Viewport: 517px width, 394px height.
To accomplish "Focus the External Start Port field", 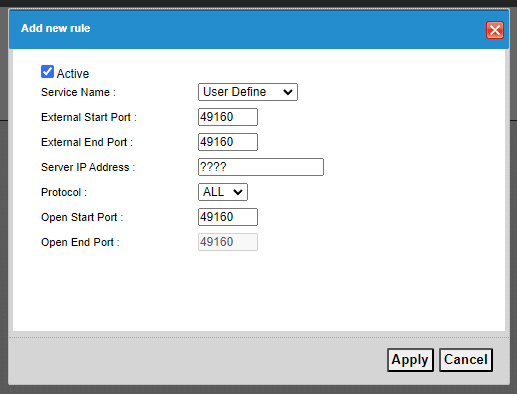I will [x=228, y=117].
